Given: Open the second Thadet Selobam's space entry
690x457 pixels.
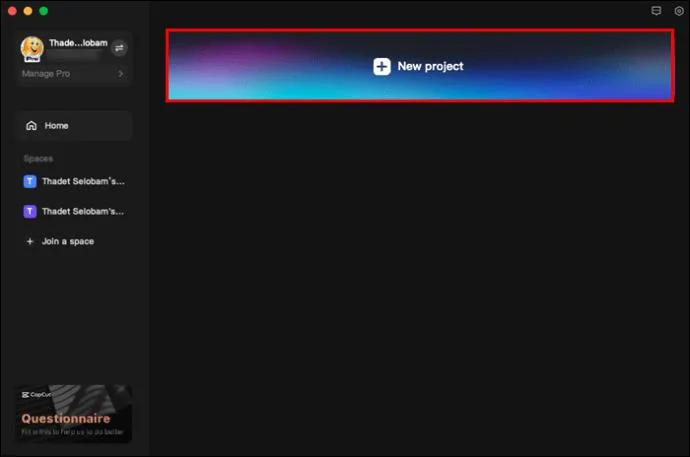Looking at the screenshot, I should 74,212.
